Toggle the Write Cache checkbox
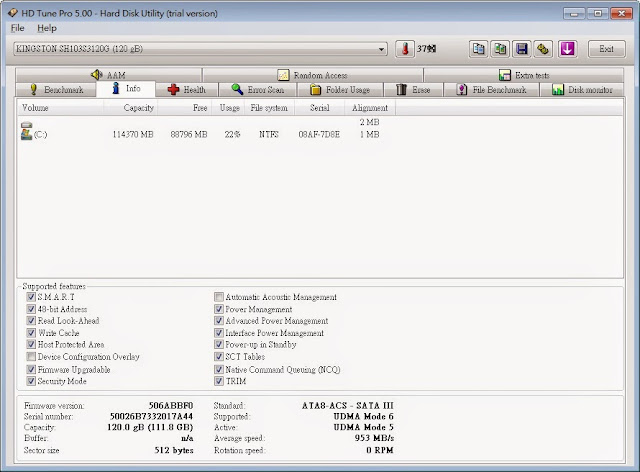 click(31, 333)
